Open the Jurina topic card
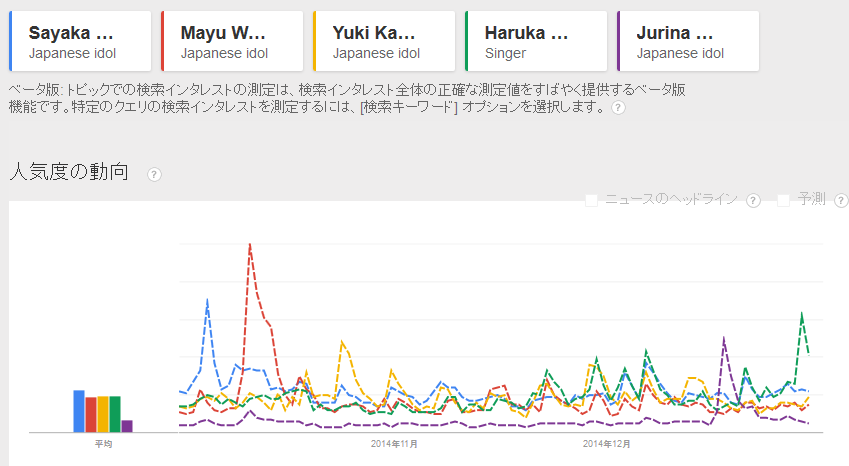 688,41
